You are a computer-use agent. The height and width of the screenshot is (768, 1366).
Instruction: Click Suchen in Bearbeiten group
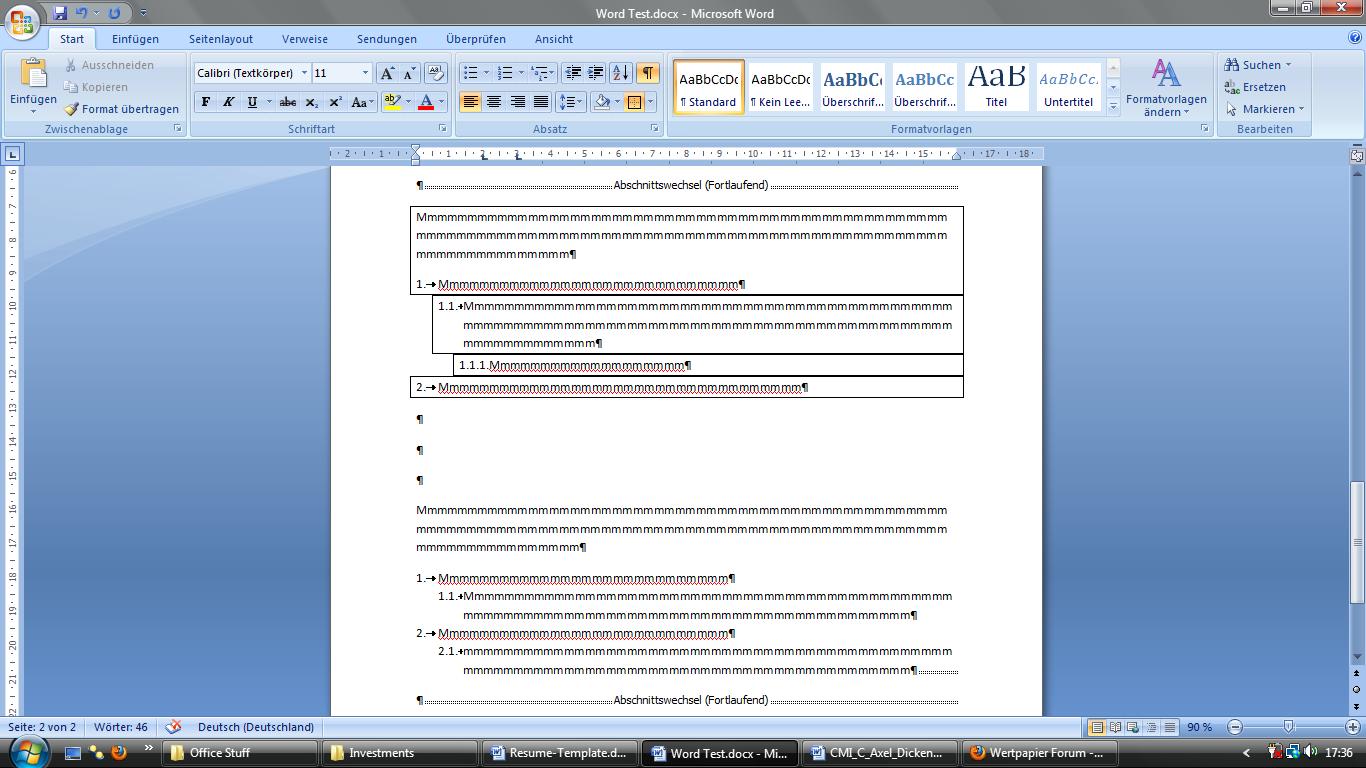click(1258, 65)
